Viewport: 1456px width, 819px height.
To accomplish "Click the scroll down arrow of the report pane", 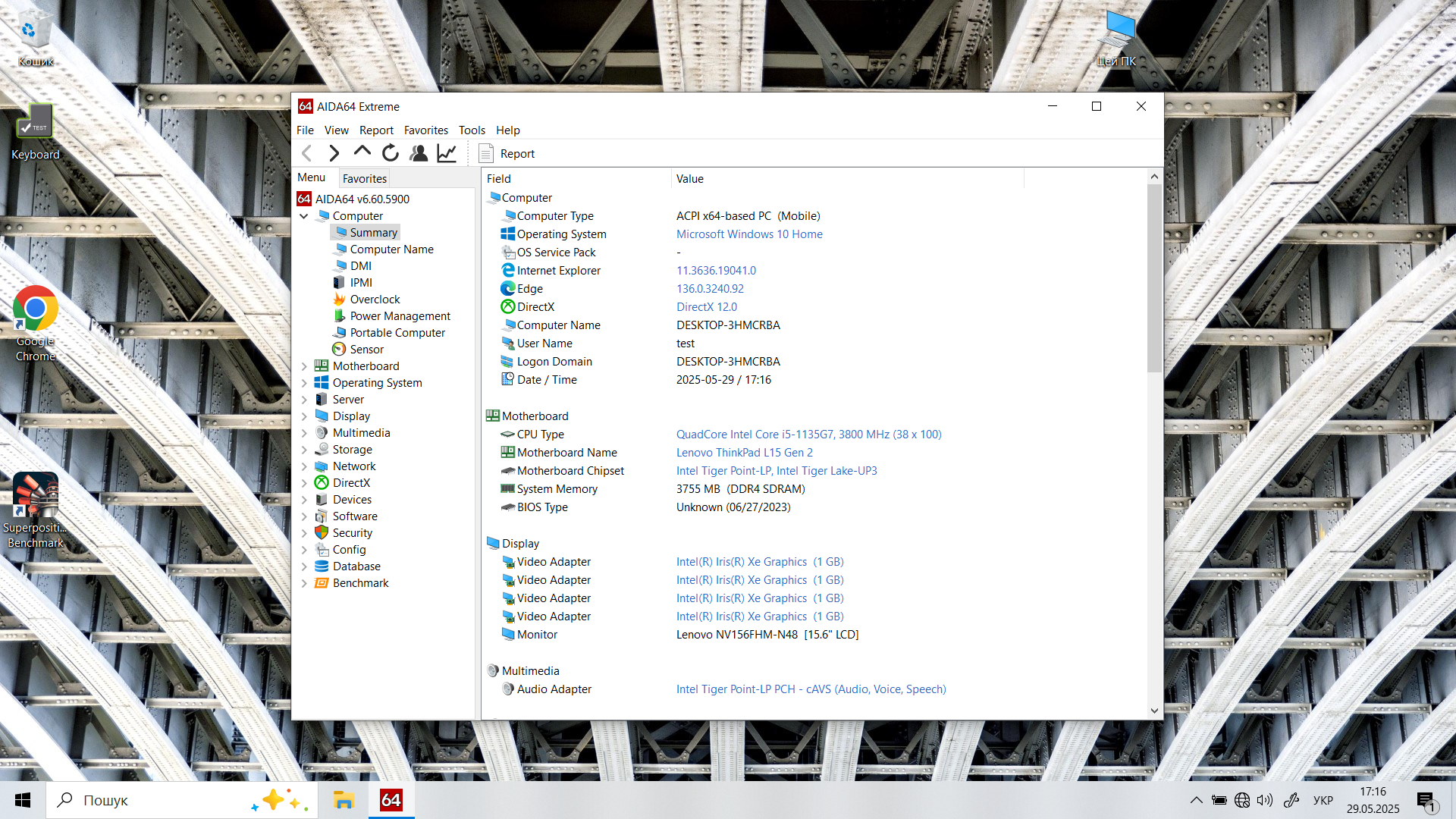I will click(1154, 711).
